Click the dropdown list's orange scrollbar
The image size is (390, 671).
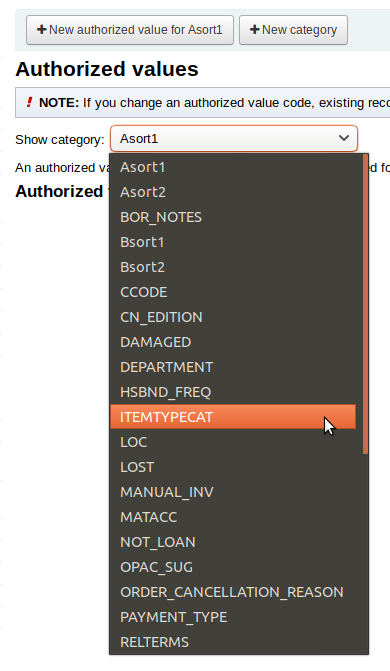[x=365, y=304]
